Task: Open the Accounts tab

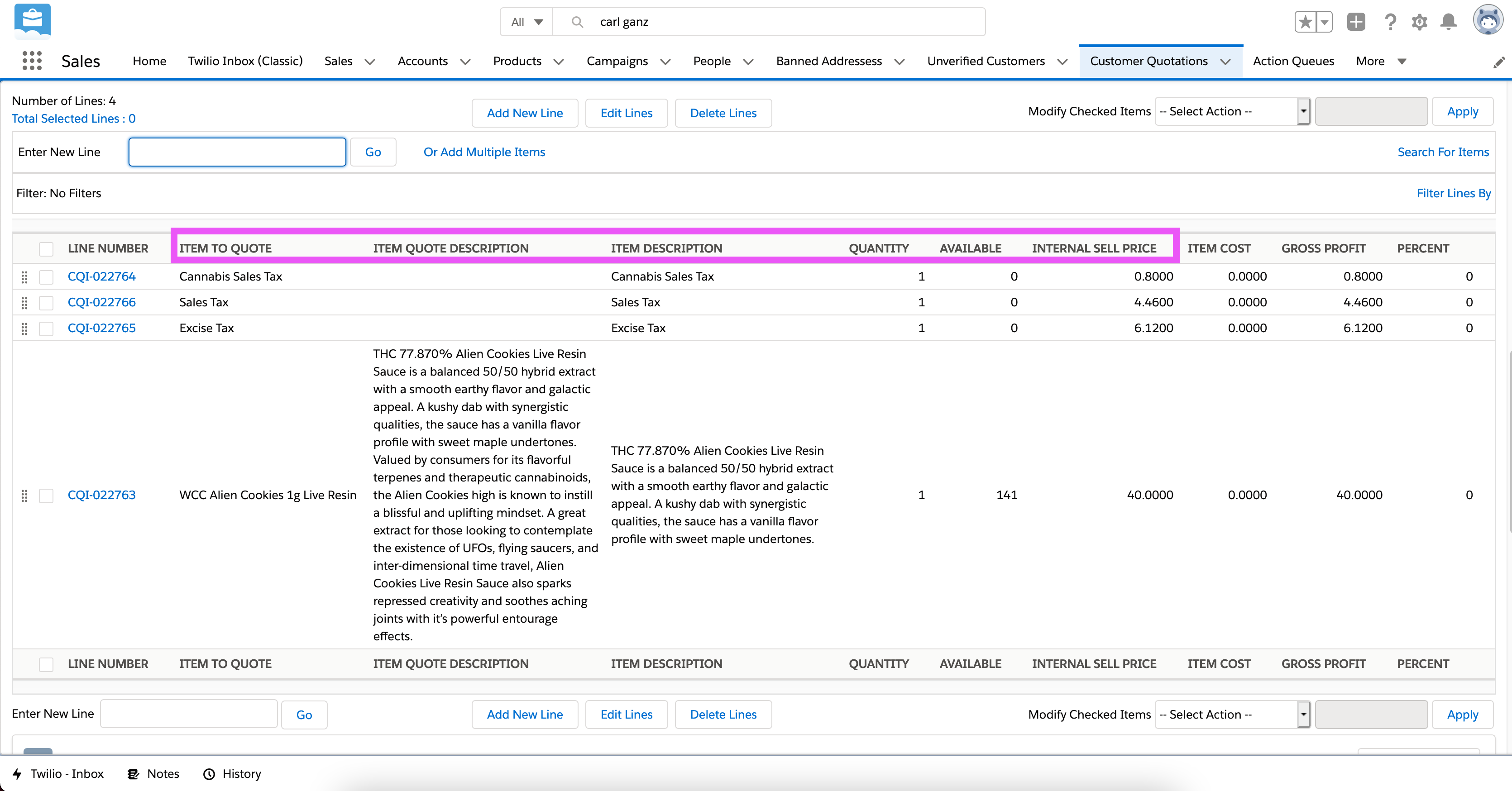Action: point(423,61)
